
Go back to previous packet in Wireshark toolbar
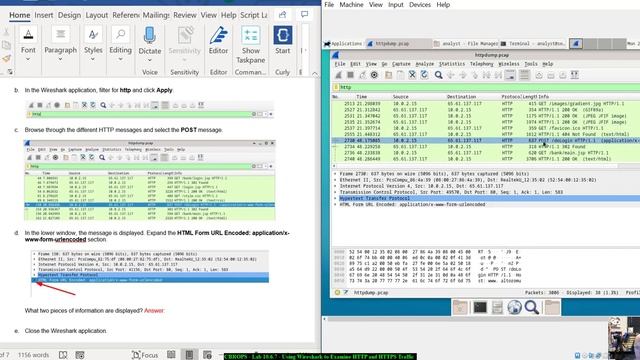451,75
